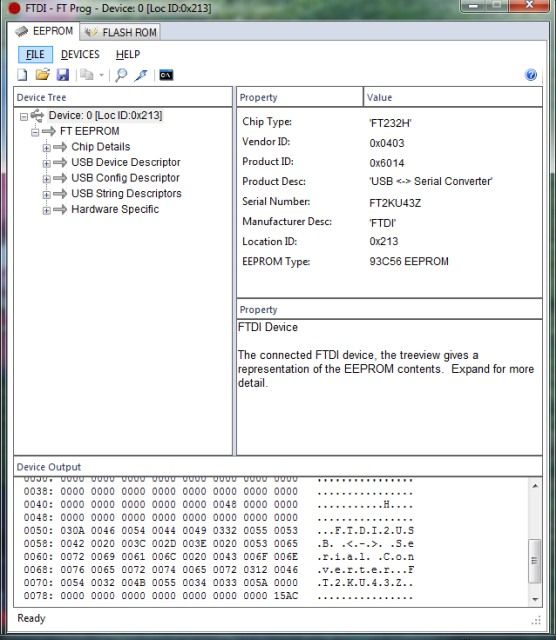Expand the USB String Descriptors node
The image size is (556, 640).
pos(47,195)
